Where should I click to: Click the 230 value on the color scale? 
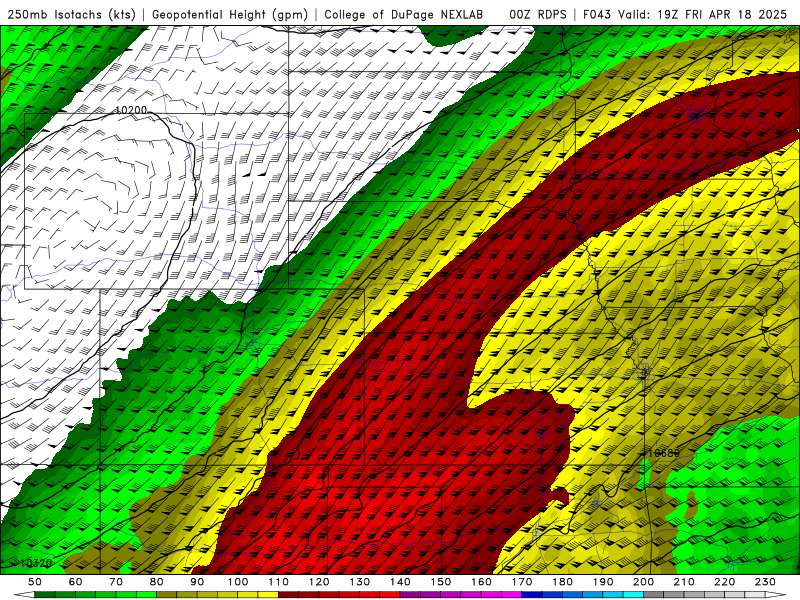pyautogui.click(x=765, y=582)
